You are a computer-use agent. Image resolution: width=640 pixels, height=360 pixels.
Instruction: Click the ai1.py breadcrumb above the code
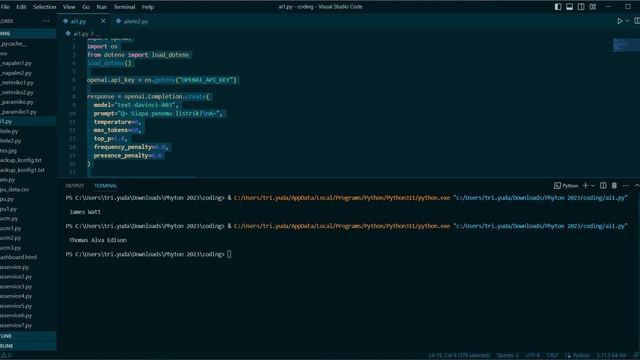tap(80, 34)
